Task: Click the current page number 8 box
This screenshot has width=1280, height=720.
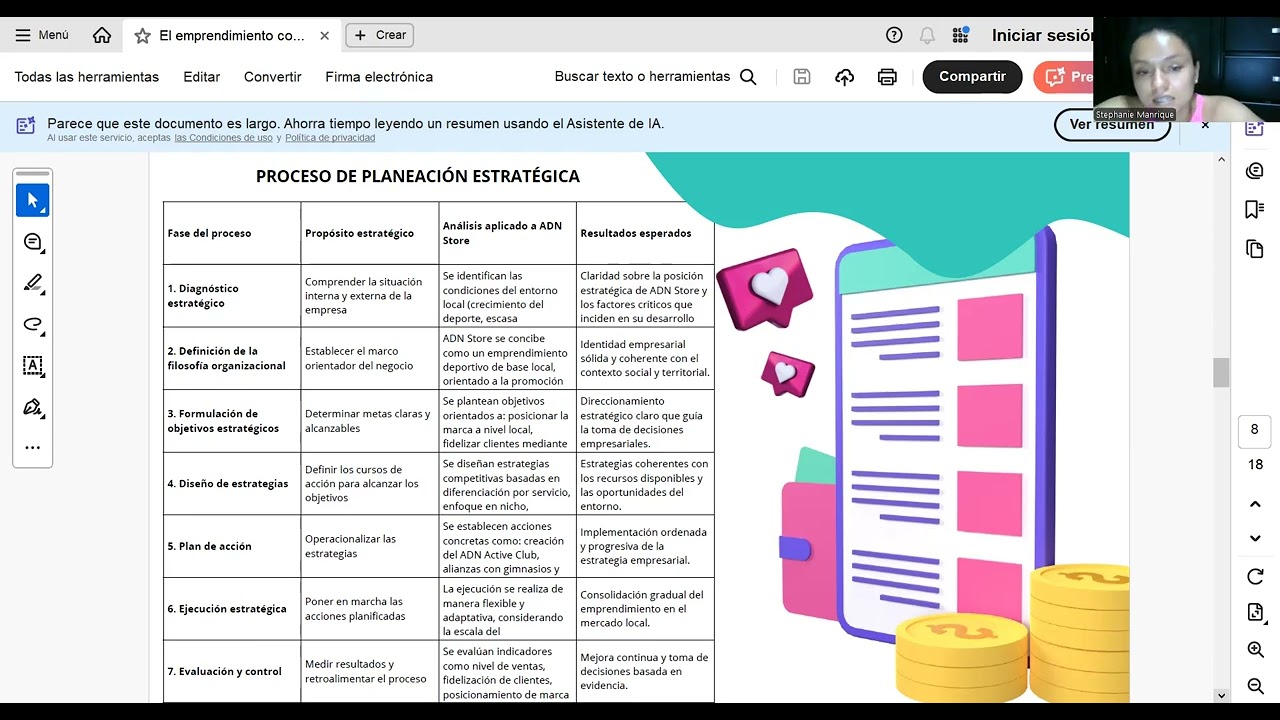Action: click(x=1255, y=430)
